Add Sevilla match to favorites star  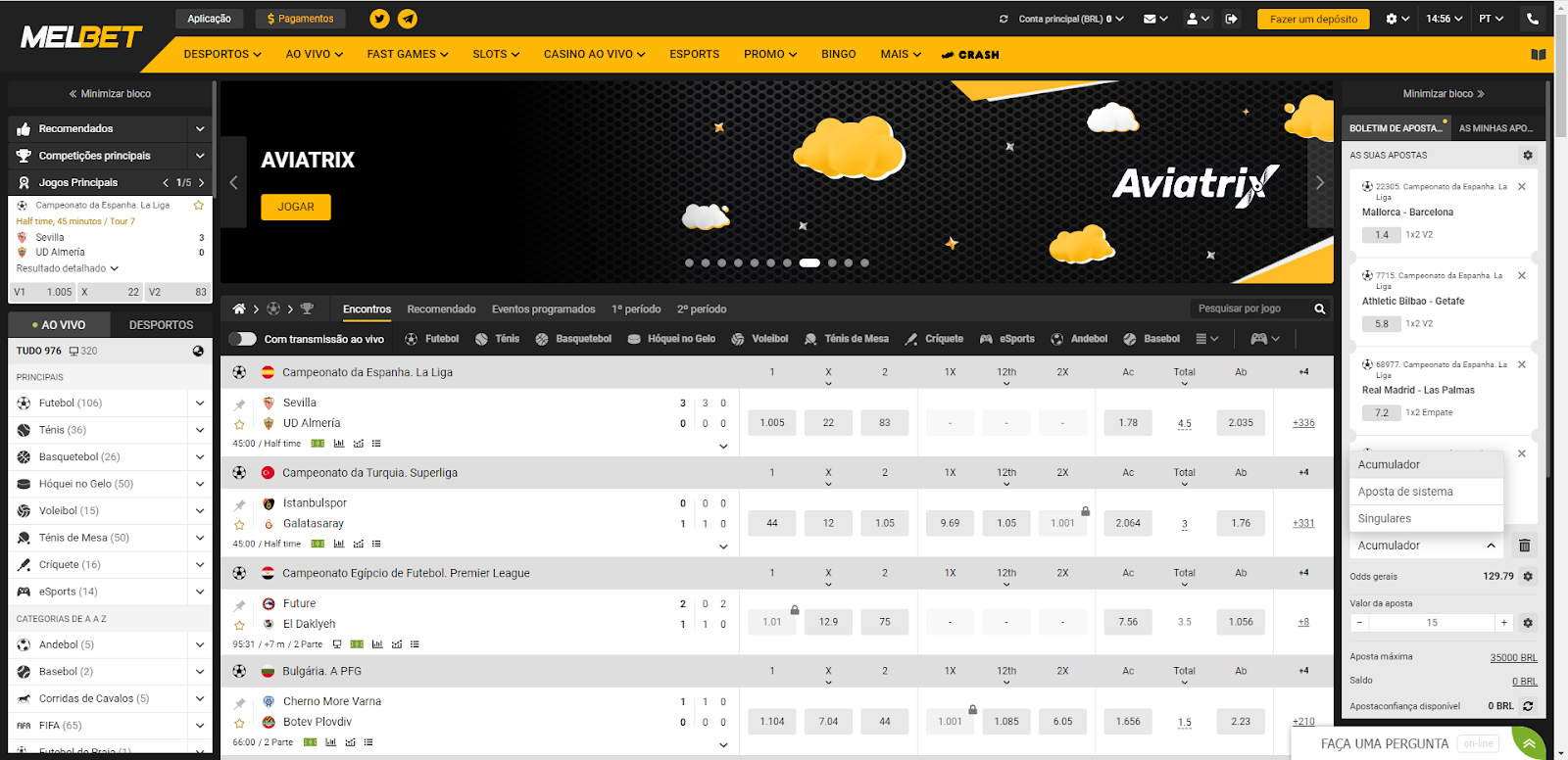pyautogui.click(x=239, y=424)
